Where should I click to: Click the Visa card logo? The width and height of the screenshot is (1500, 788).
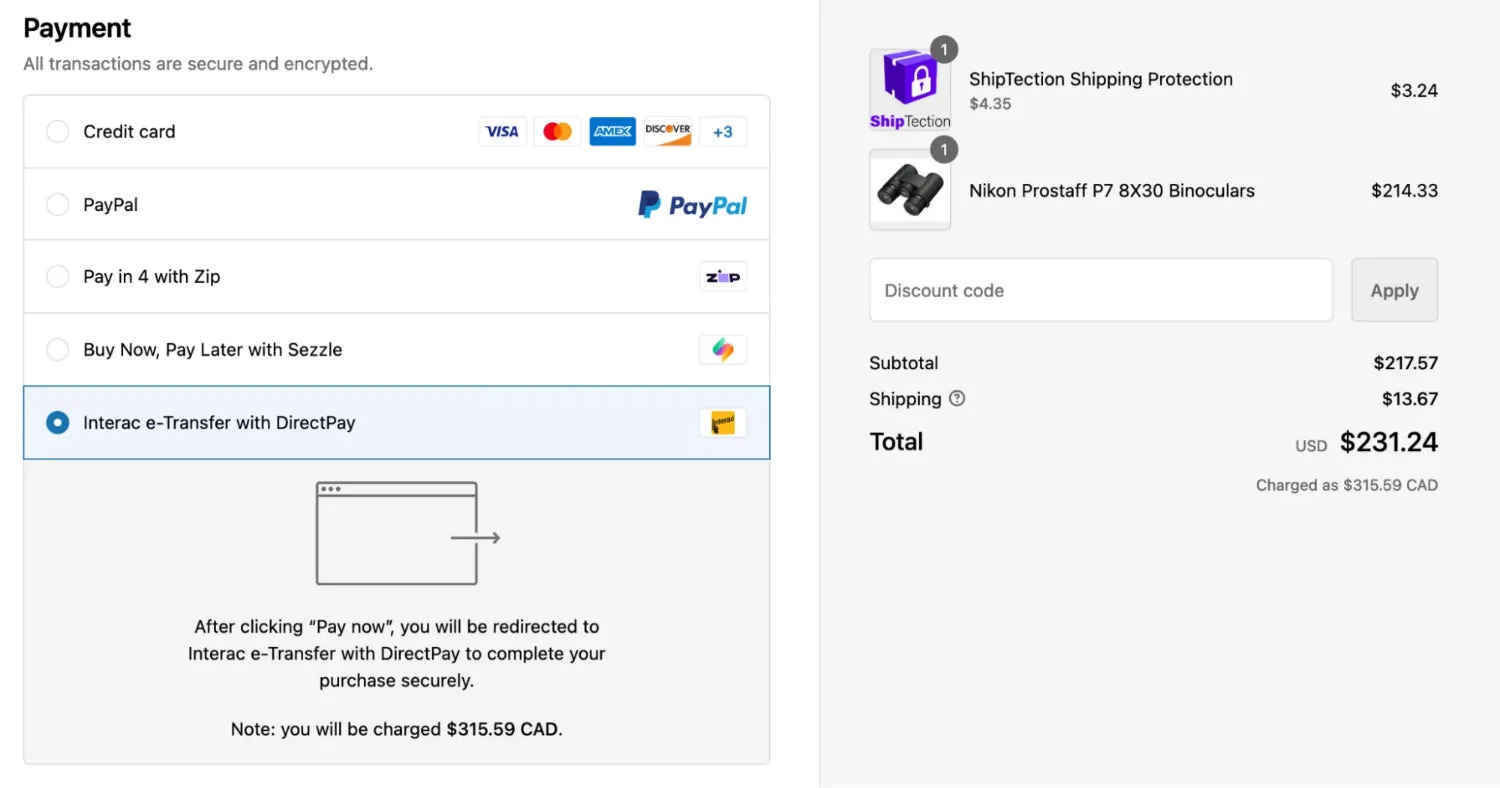pyautogui.click(x=502, y=131)
